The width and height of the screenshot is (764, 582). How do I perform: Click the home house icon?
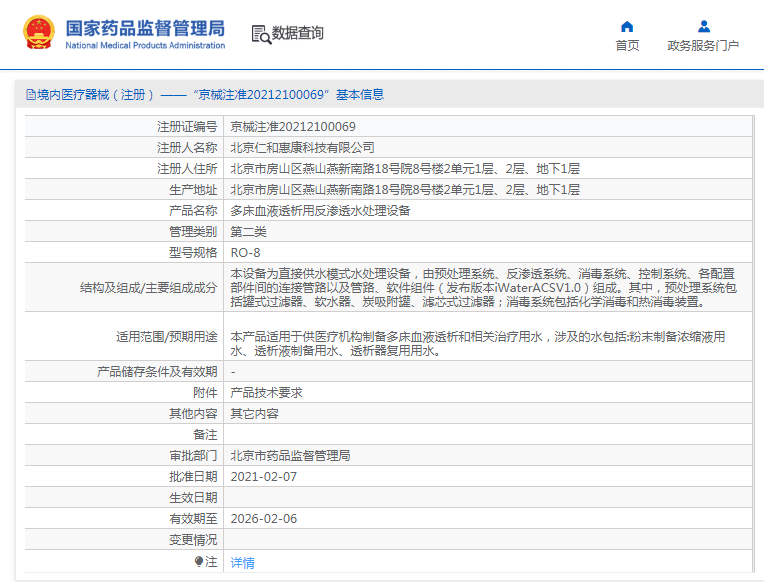pyautogui.click(x=627, y=26)
